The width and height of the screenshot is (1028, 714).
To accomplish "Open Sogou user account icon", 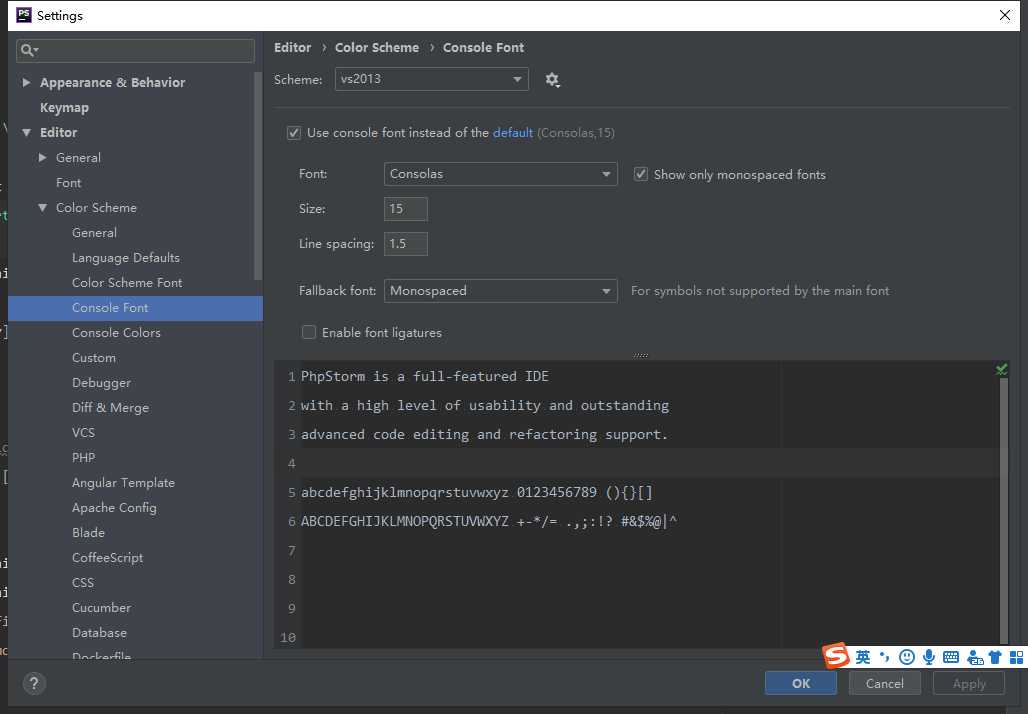I will point(975,657).
